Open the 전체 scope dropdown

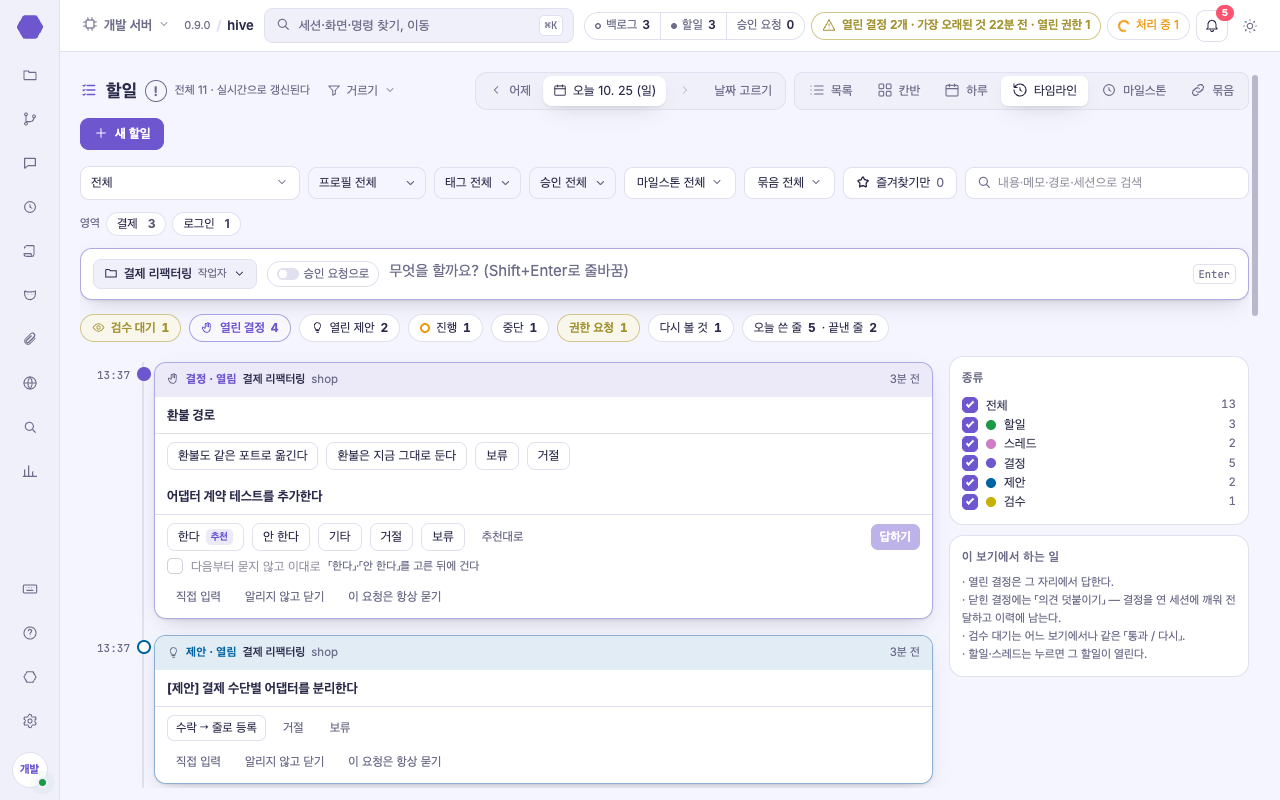pos(190,183)
